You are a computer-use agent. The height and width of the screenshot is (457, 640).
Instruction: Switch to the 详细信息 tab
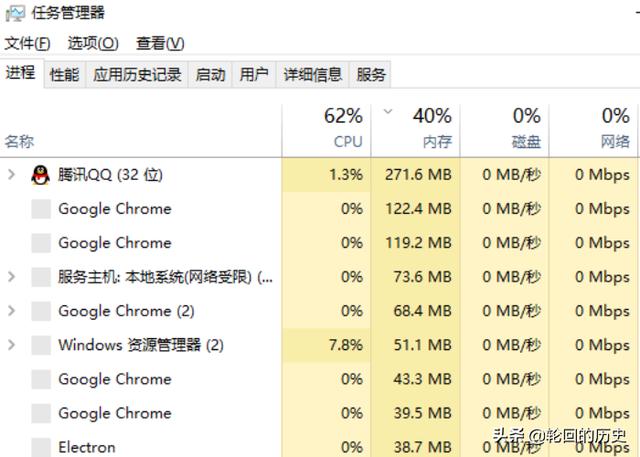(313, 74)
